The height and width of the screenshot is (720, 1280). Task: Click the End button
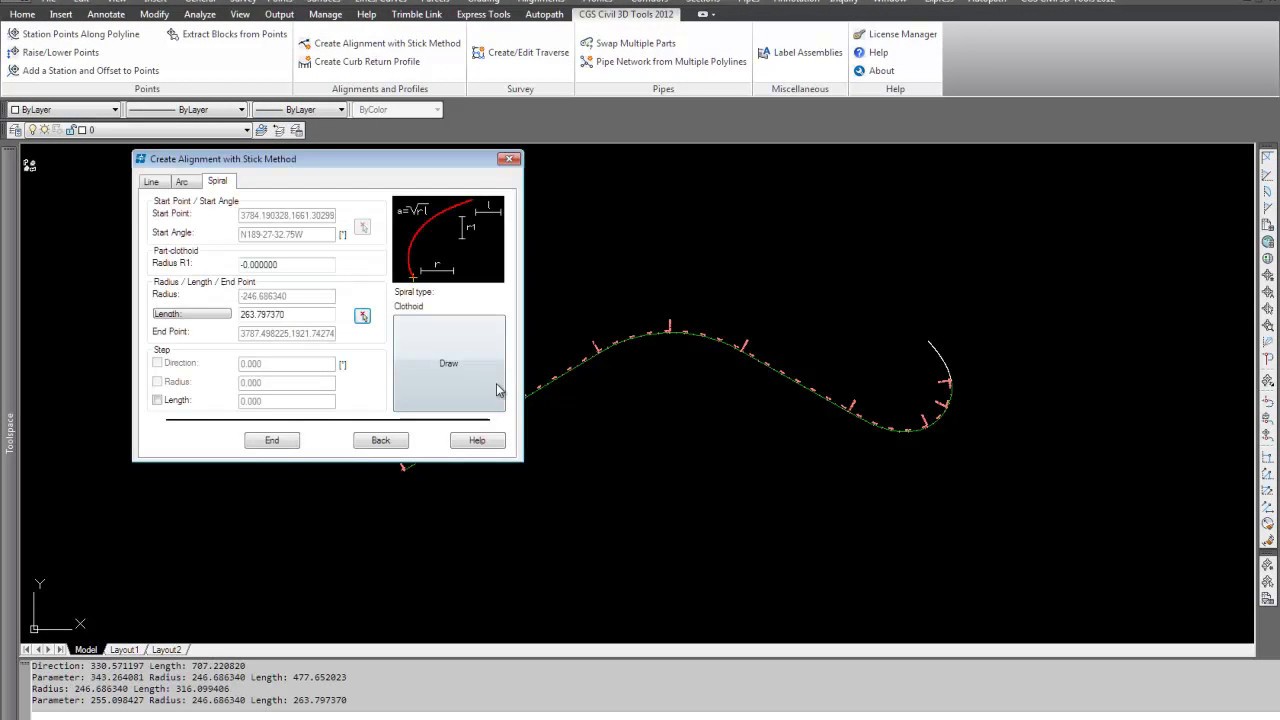[272, 440]
